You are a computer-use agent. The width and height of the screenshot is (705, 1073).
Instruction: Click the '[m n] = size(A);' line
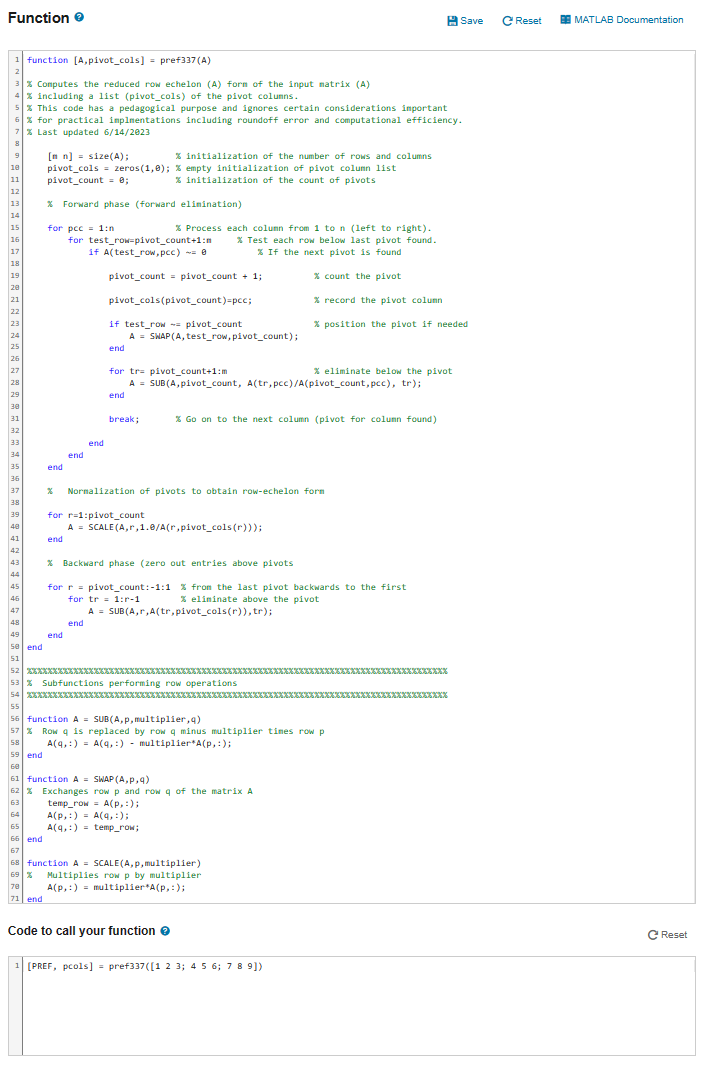pyautogui.click(x=88, y=156)
